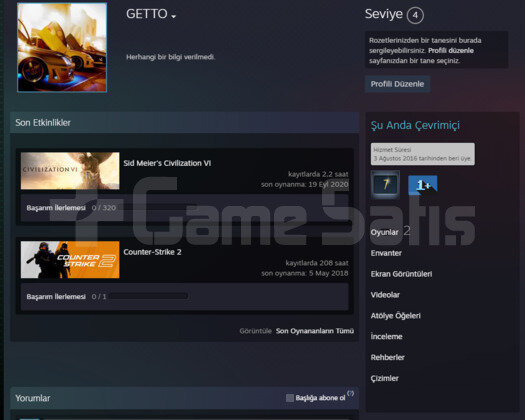Image resolution: width=525 pixels, height=420 pixels.
Task: Open the Atölye Öğeleri link
Action: pos(395,316)
